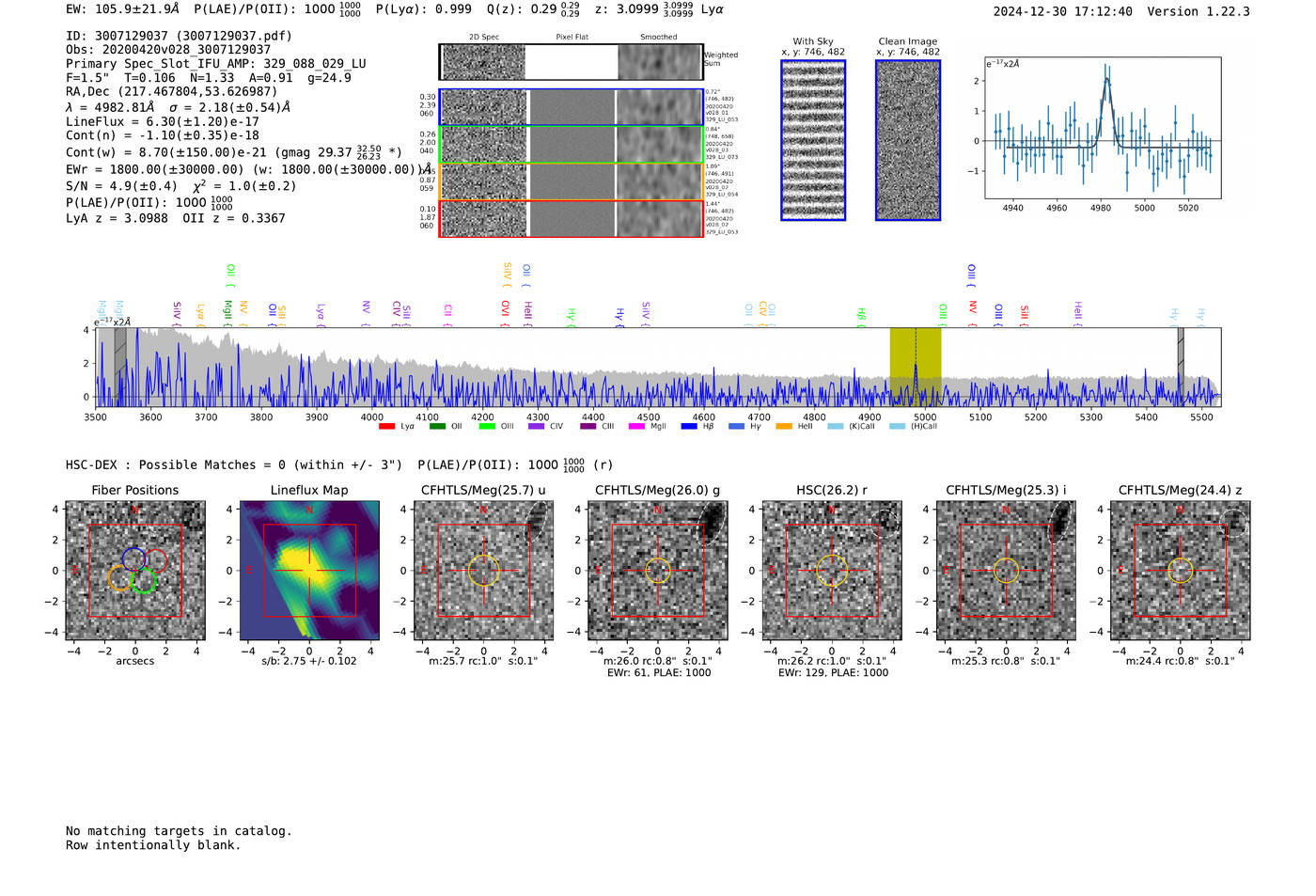Open the Lineflux Map image
The height and width of the screenshot is (896, 1316).
(309, 571)
